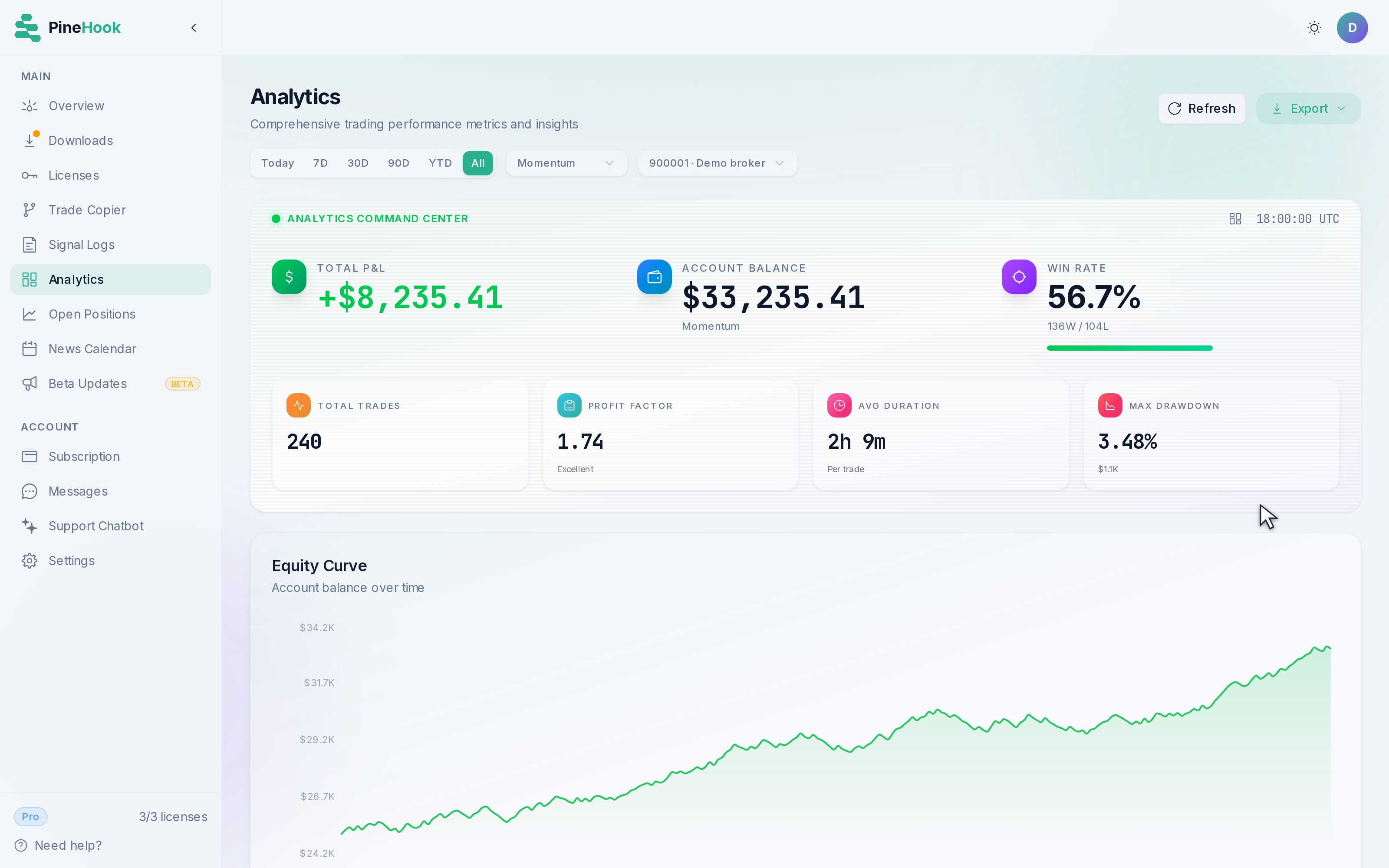Viewport: 1389px width, 868px height.
Task: Click the 1.74 profit factor value
Action: [x=580, y=441]
